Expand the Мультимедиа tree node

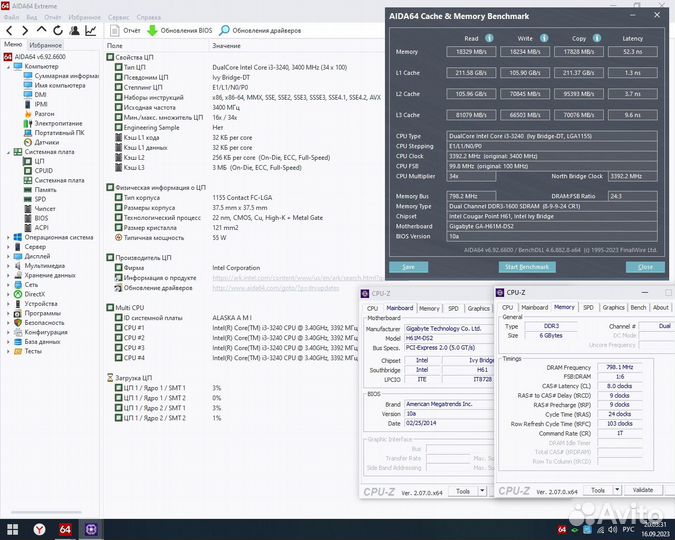(8, 266)
